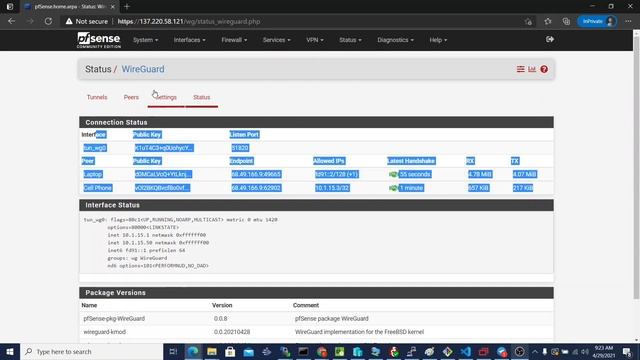
Task: Click the pfSense-pkg-WireGuard package name
Action: 114,318
